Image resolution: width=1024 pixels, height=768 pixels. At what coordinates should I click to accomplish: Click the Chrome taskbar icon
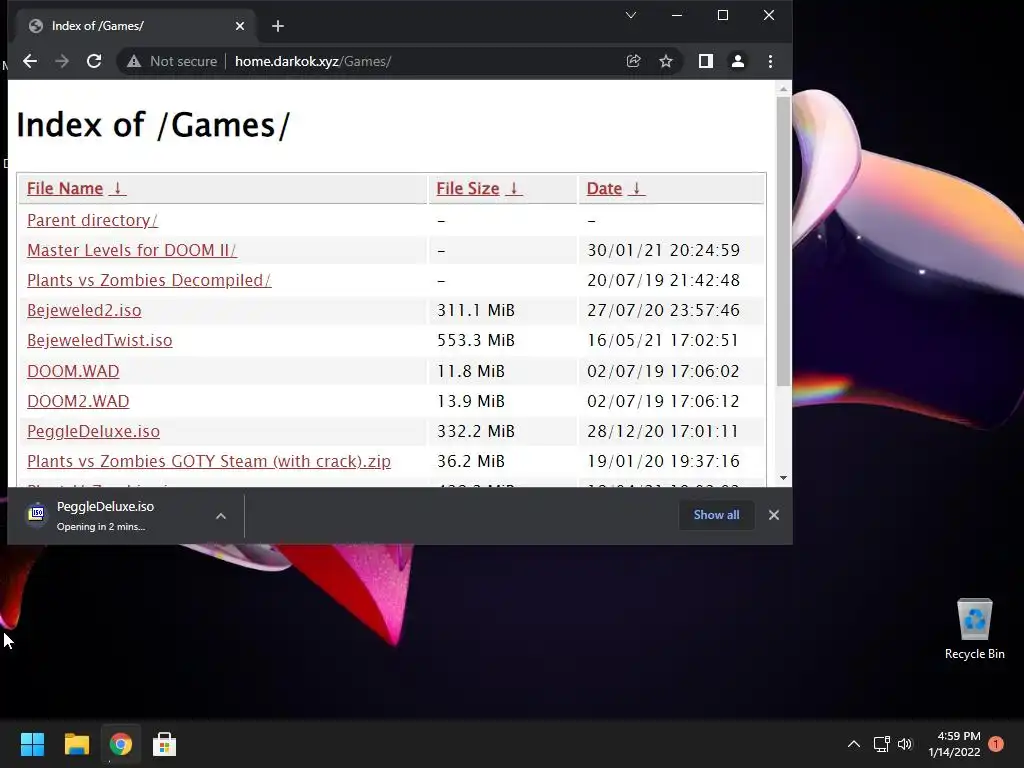120,744
